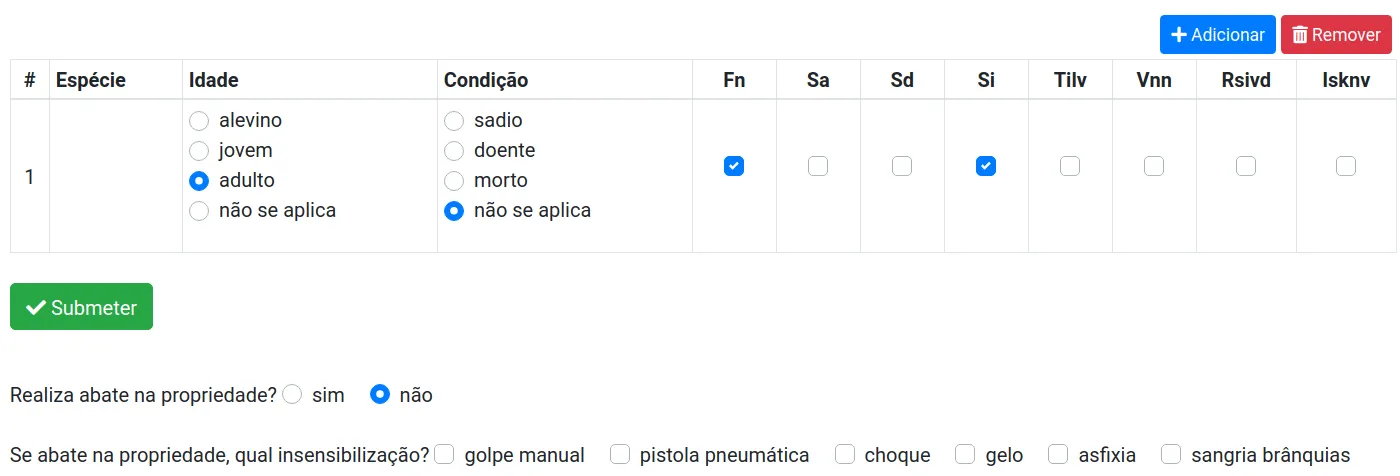Check the golpe manual option
The width and height of the screenshot is (1400, 476).
(445, 455)
